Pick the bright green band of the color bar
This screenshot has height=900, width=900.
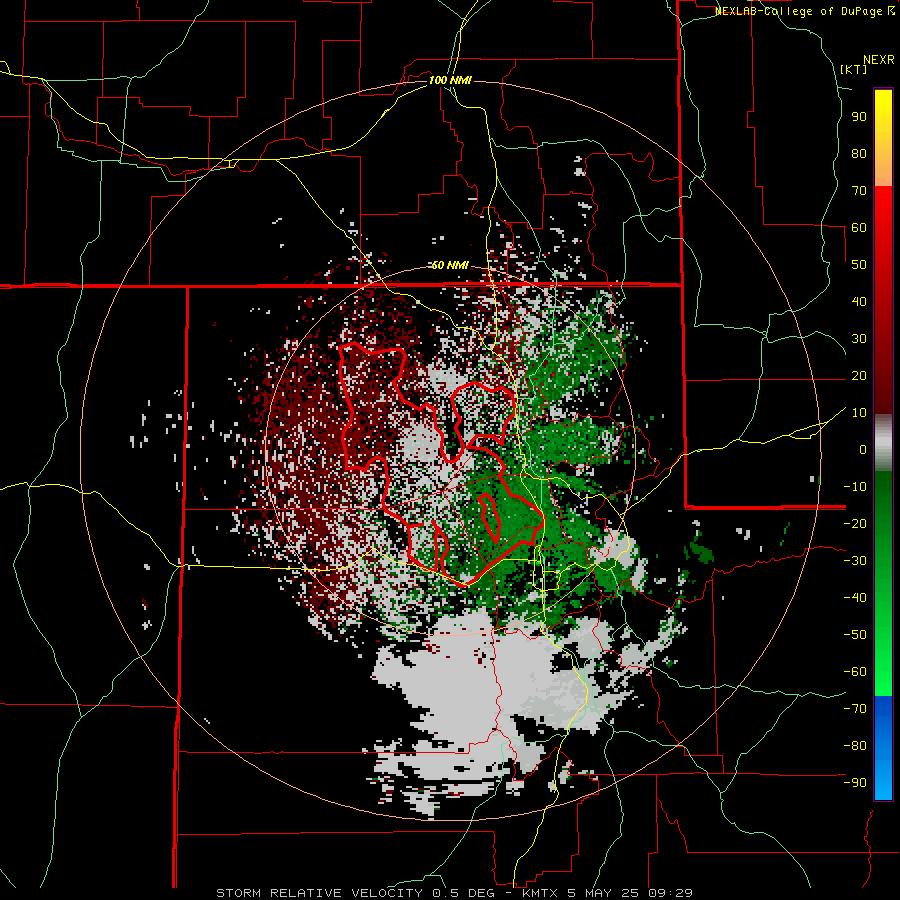(x=883, y=666)
